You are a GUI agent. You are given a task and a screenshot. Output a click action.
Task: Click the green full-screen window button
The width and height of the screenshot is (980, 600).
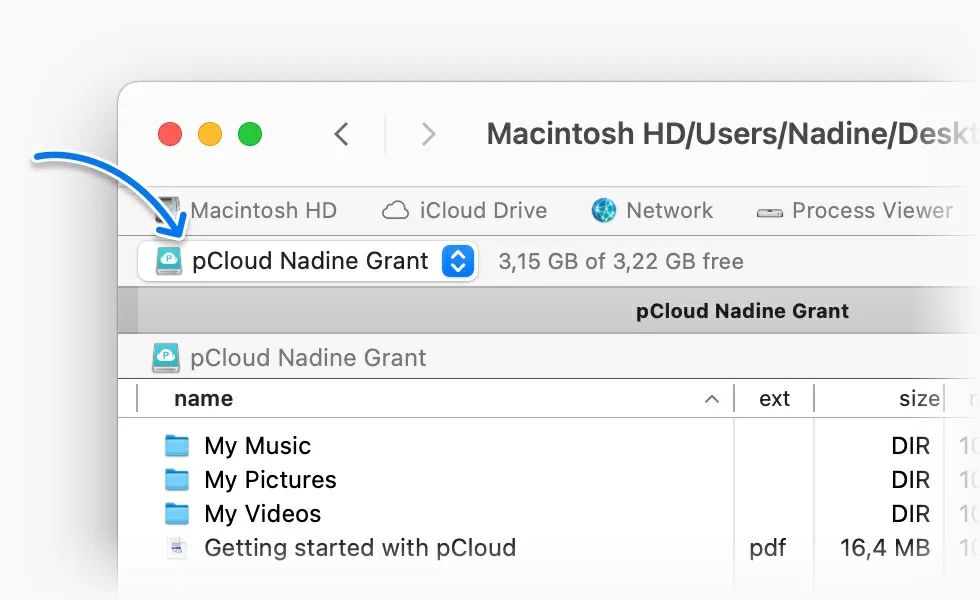point(250,134)
